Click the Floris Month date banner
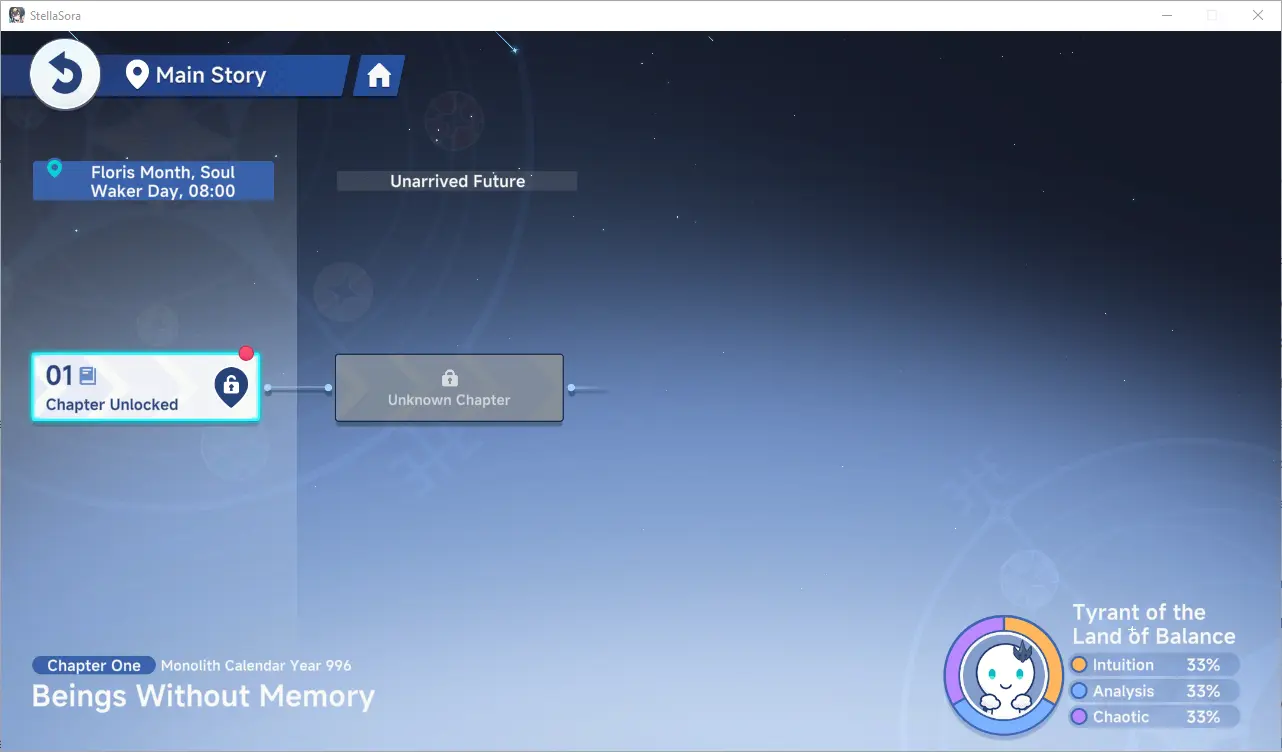The width and height of the screenshot is (1282, 752). pyautogui.click(x=154, y=182)
